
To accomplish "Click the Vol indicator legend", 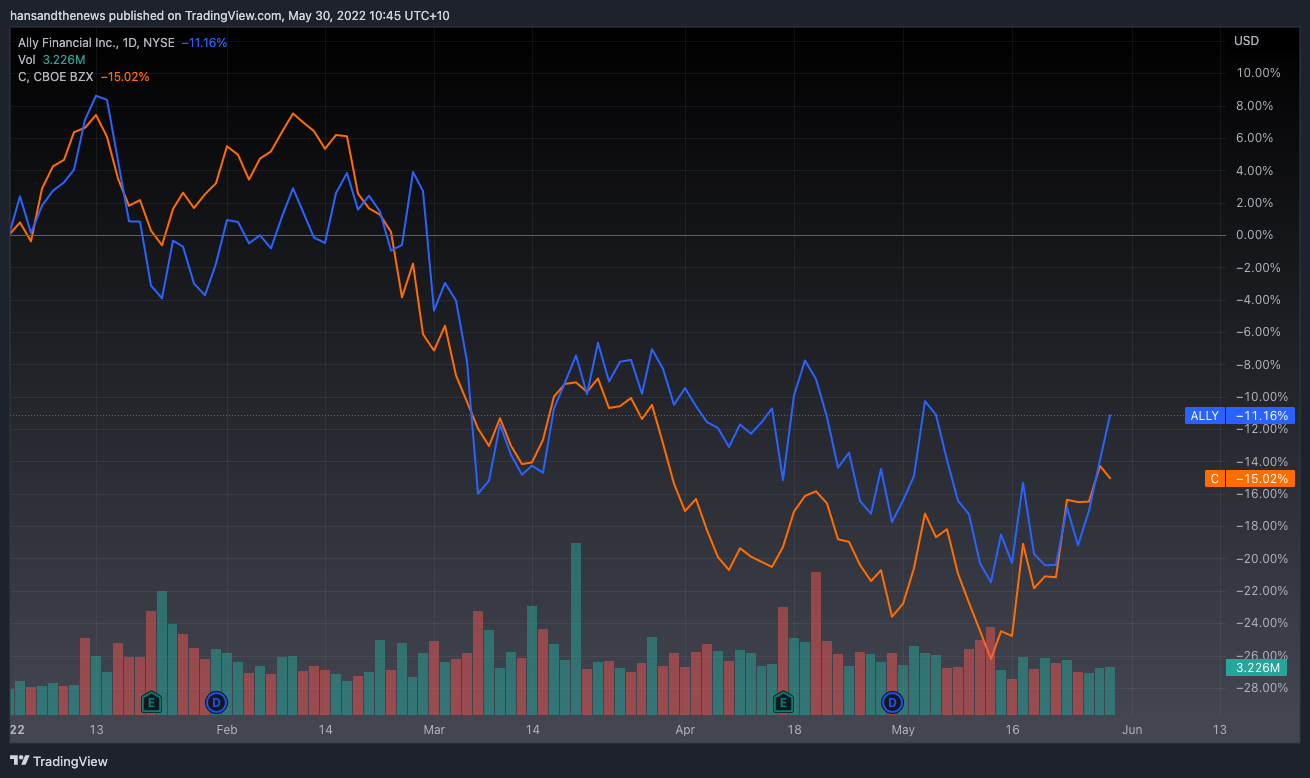I will (x=27, y=60).
